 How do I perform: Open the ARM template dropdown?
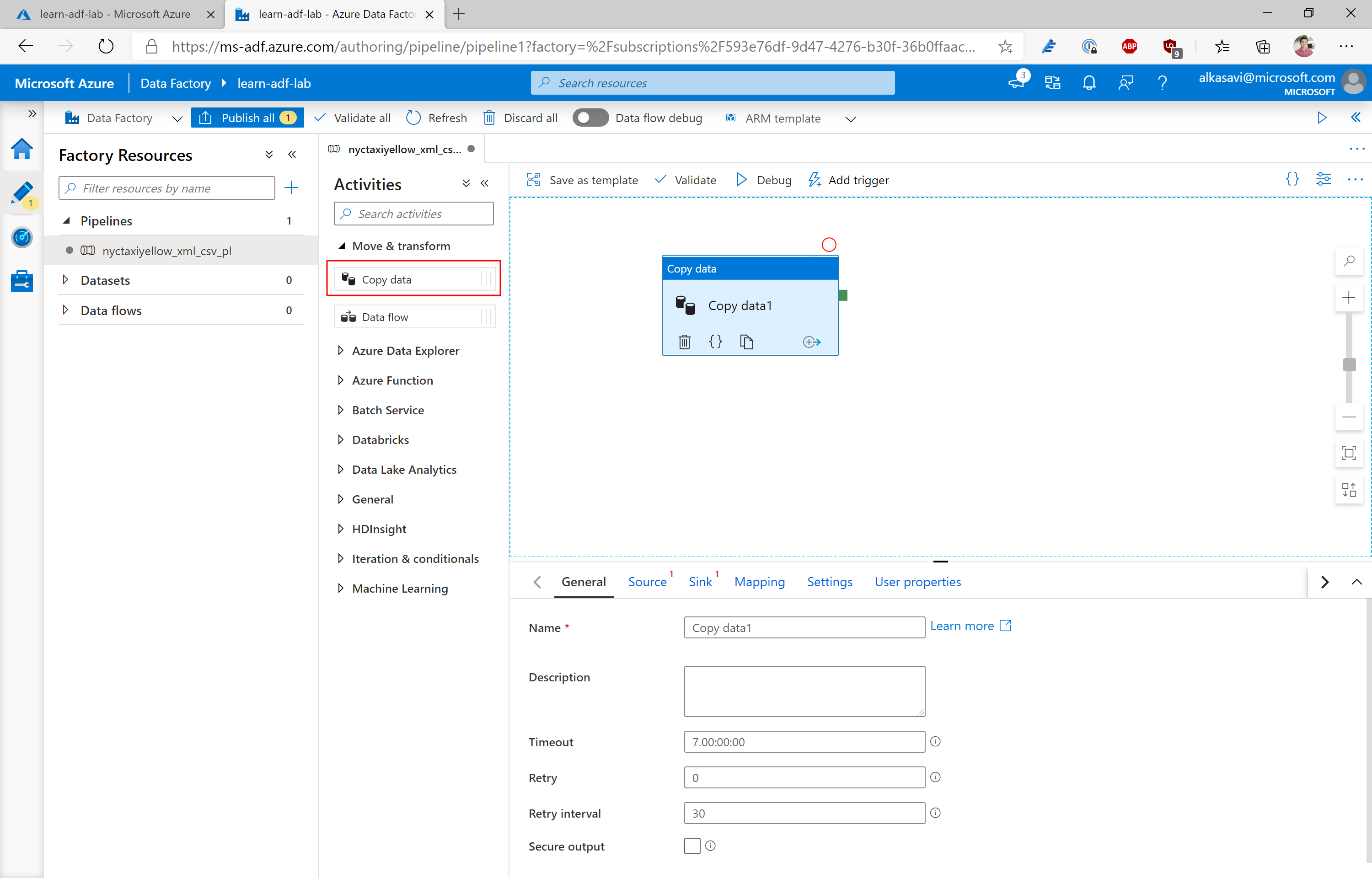click(x=850, y=118)
